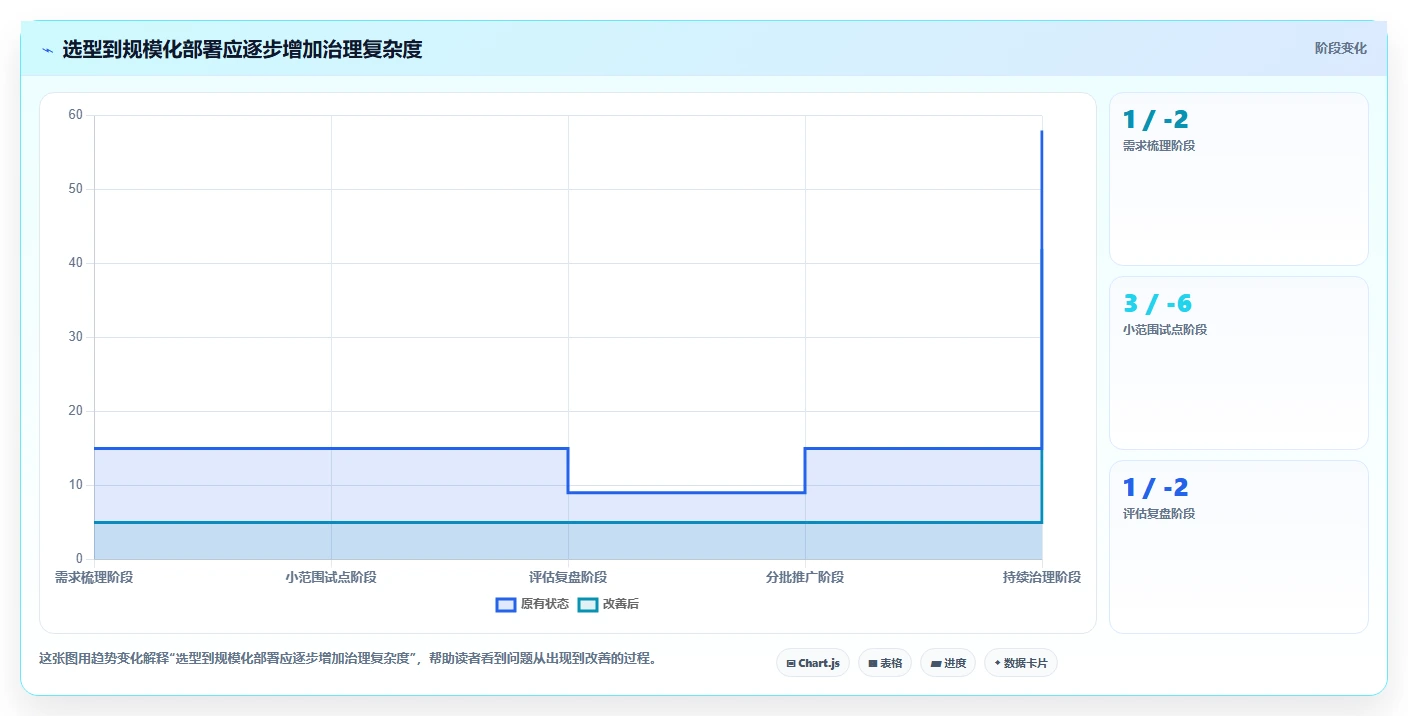
Task: Click the lightning icon beside the title
Action: [47, 50]
